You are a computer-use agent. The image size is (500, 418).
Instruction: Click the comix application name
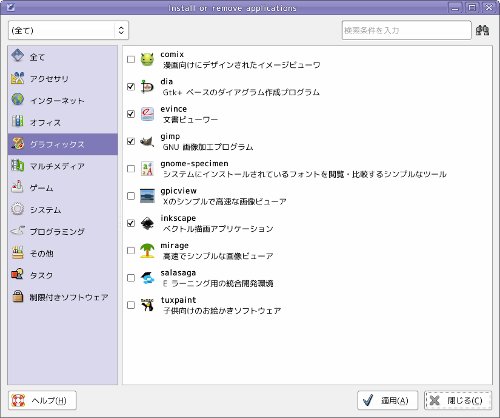coord(172,54)
